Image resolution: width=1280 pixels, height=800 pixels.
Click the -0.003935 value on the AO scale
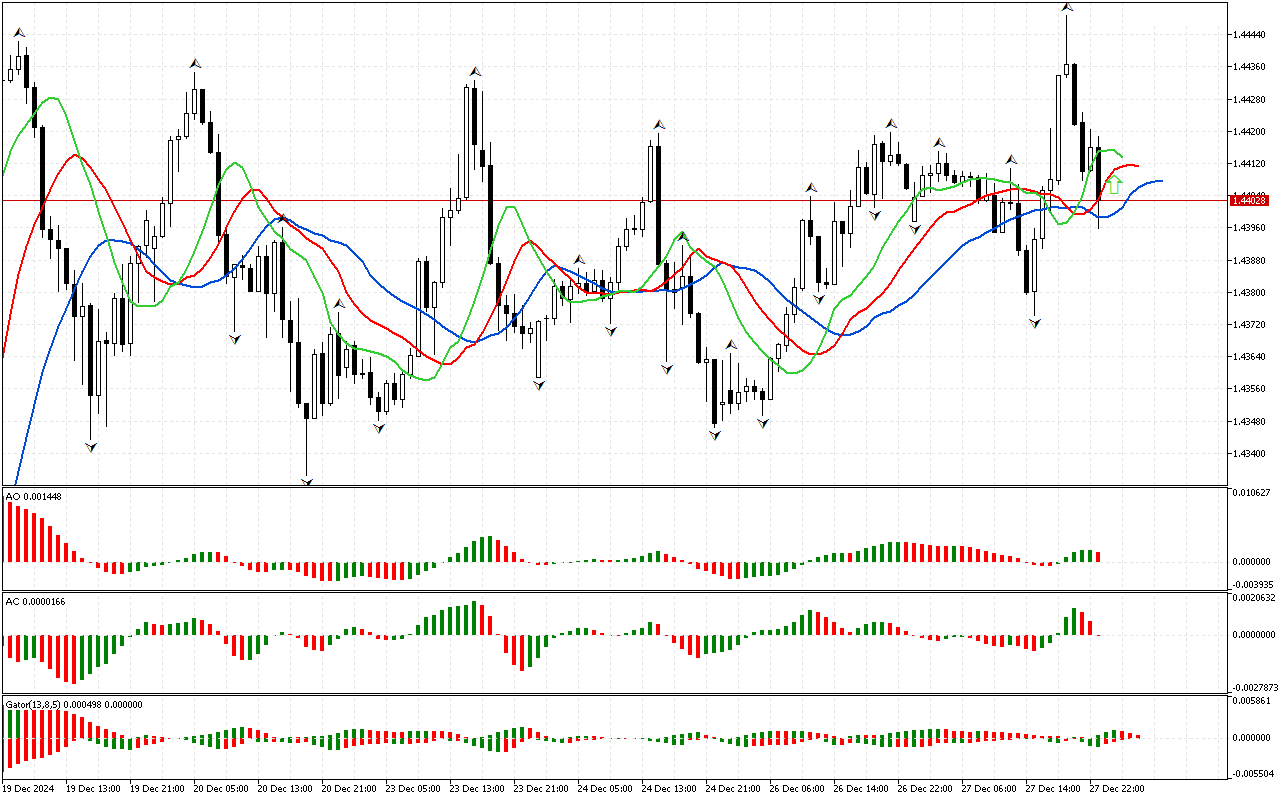point(1252,584)
